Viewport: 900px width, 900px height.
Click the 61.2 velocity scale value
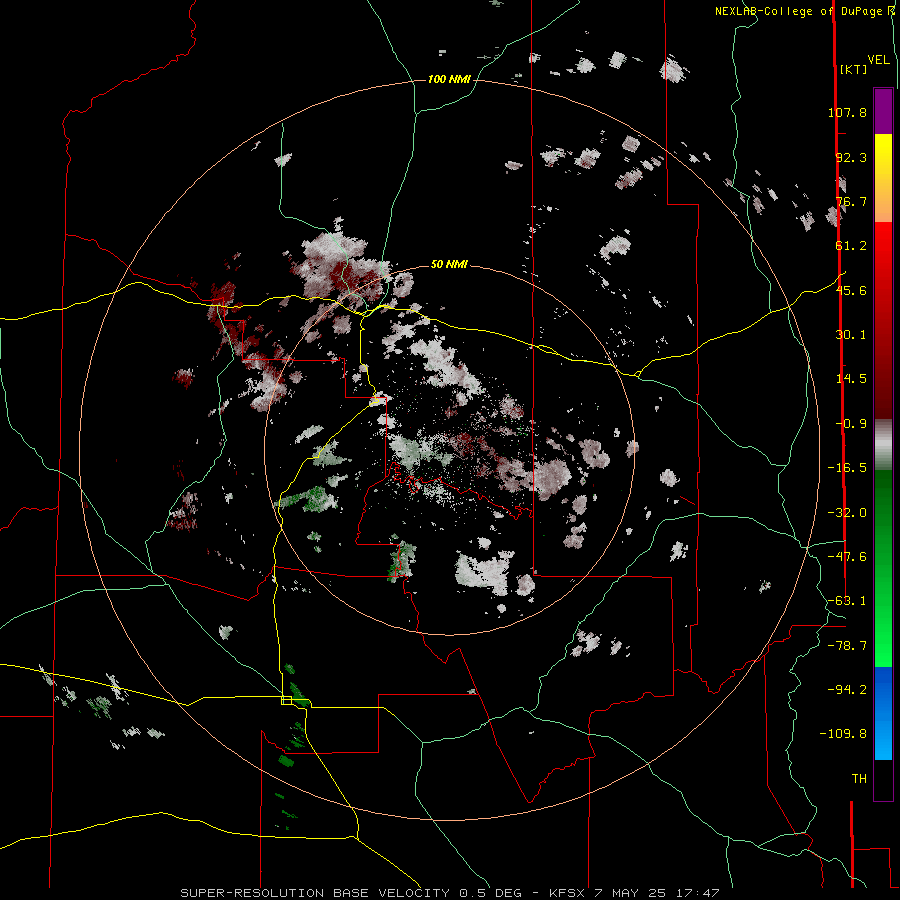tap(851, 246)
